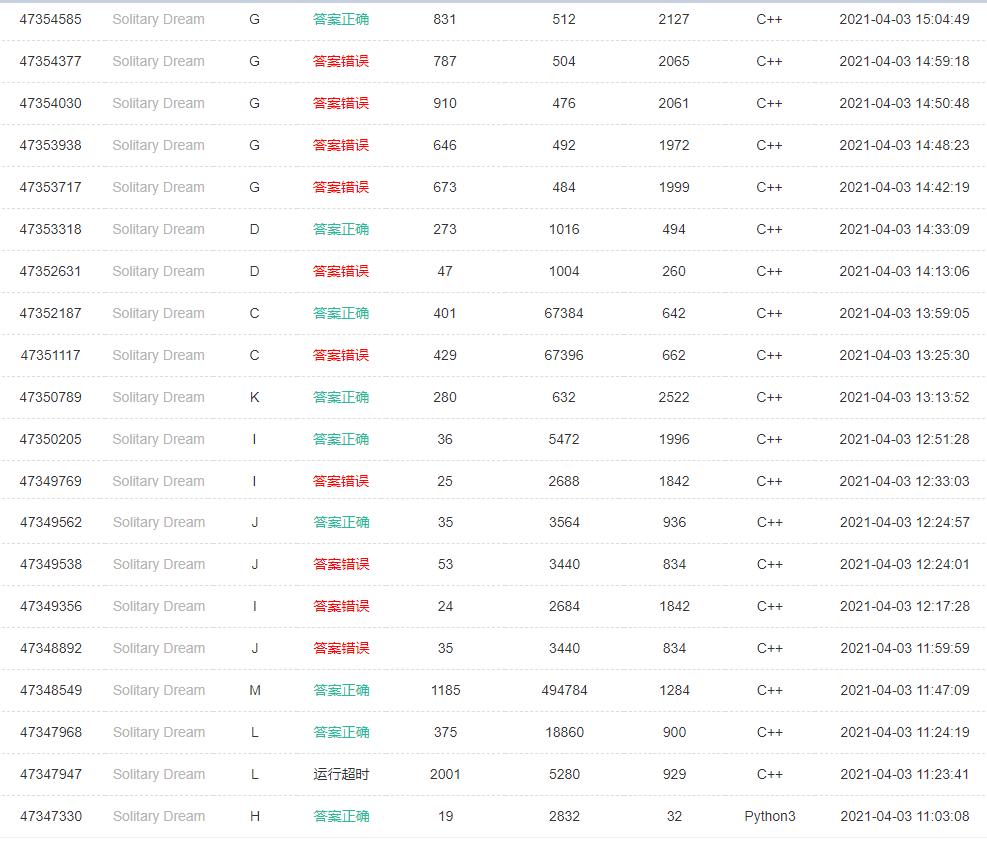Viewport: 987px width, 854px height.
Task: Open submission ID 47350205
Action: pos(50,439)
